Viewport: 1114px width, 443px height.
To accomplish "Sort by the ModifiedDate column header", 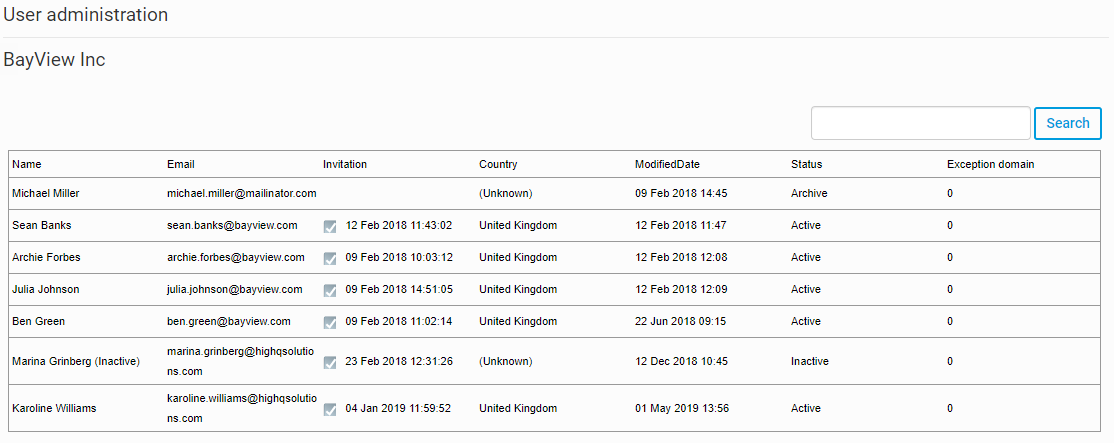I will coord(667,164).
